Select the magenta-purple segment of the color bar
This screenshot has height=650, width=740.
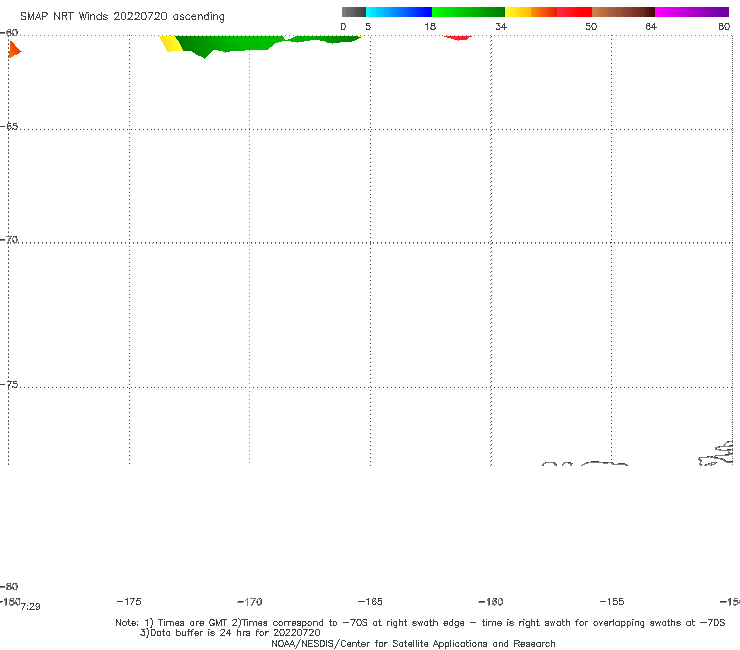pos(691,12)
